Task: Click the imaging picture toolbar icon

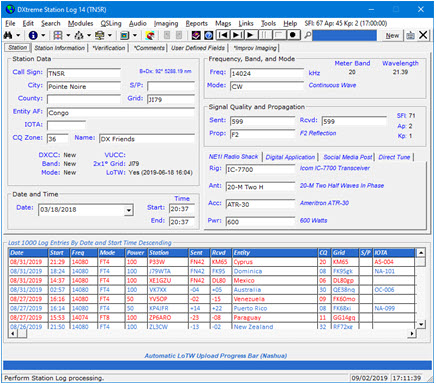Action: pyautogui.click(x=125, y=35)
